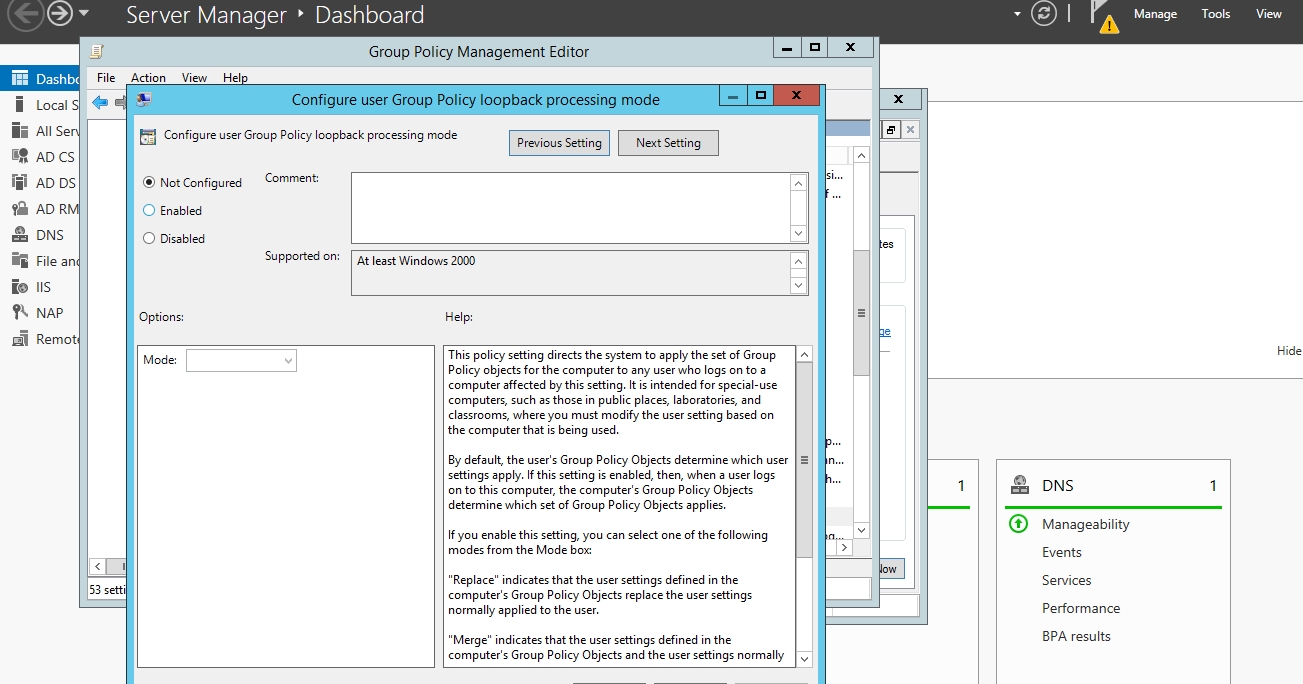
Task: Open the Tools menu in Server Manager
Action: click(1216, 14)
